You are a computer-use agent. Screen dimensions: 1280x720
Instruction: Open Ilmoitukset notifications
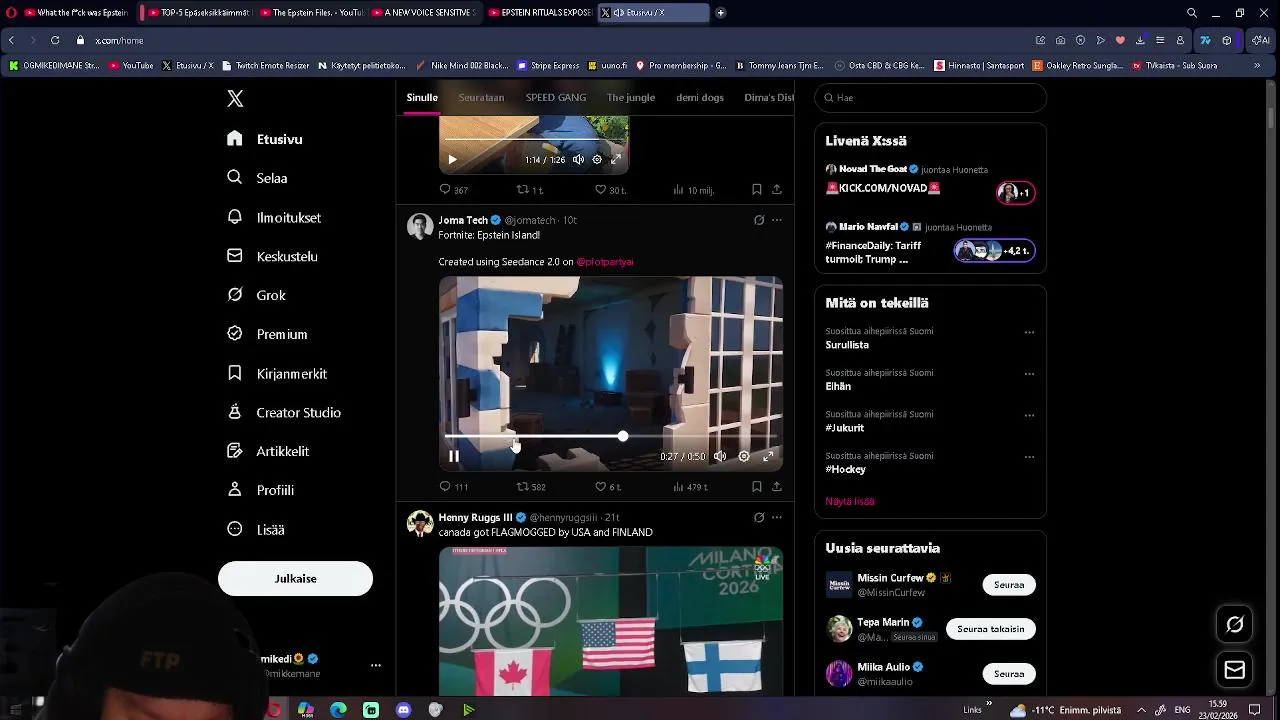[x=274, y=217]
